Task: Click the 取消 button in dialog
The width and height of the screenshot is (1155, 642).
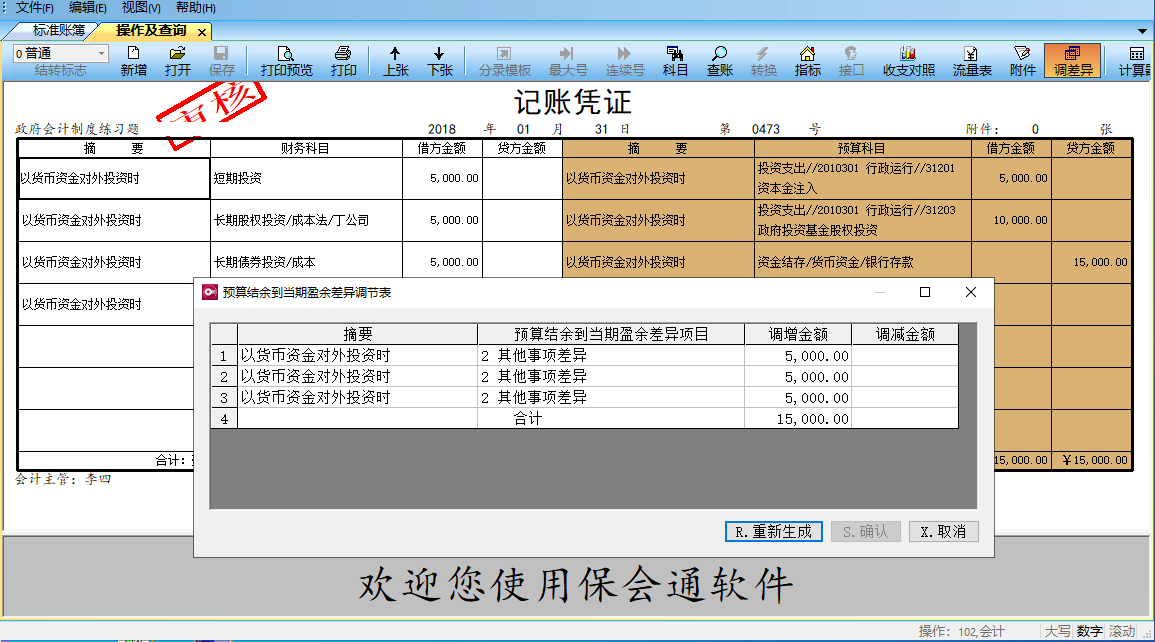Action: click(943, 532)
